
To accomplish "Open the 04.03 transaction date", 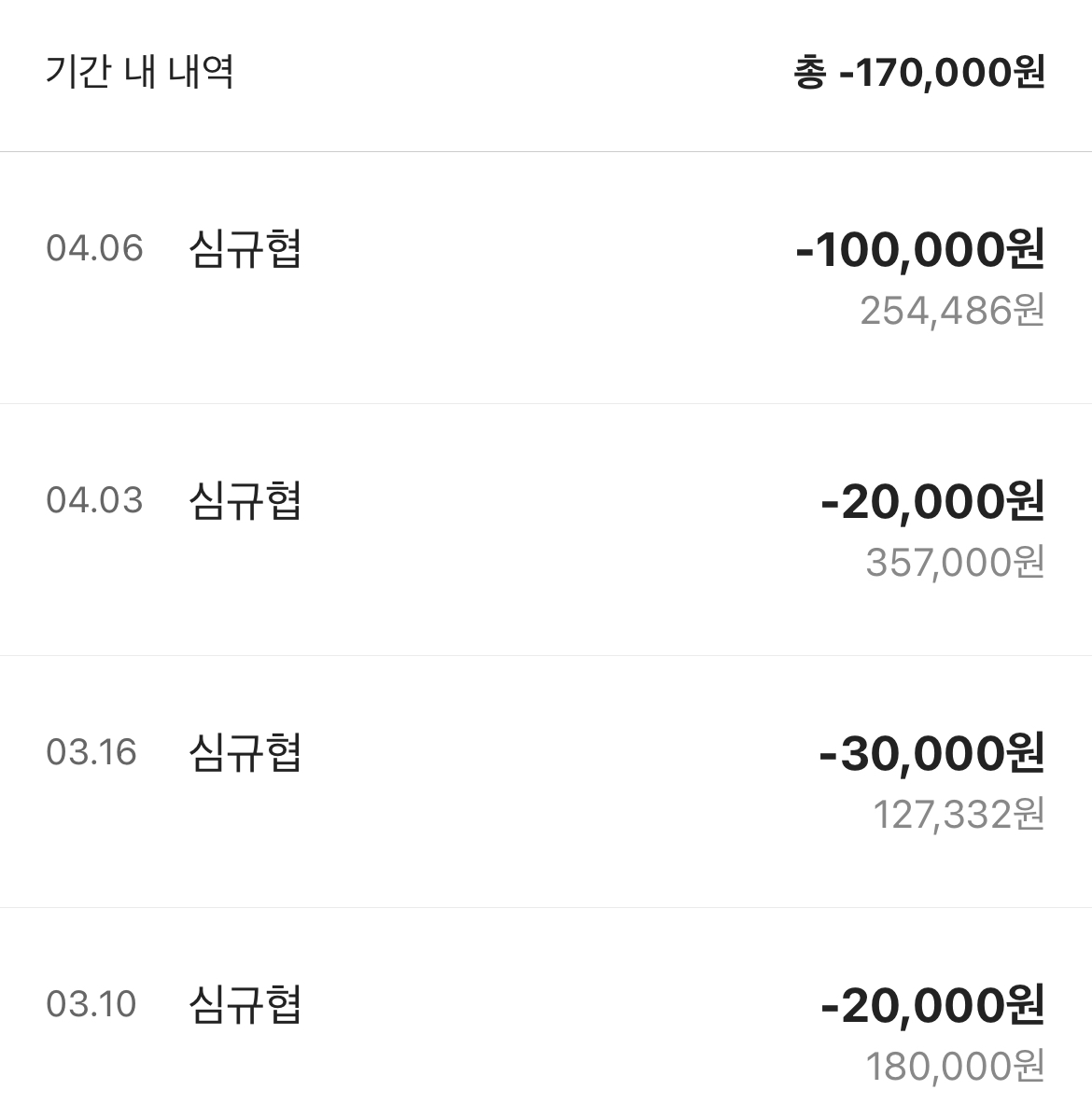I will coord(94,500).
